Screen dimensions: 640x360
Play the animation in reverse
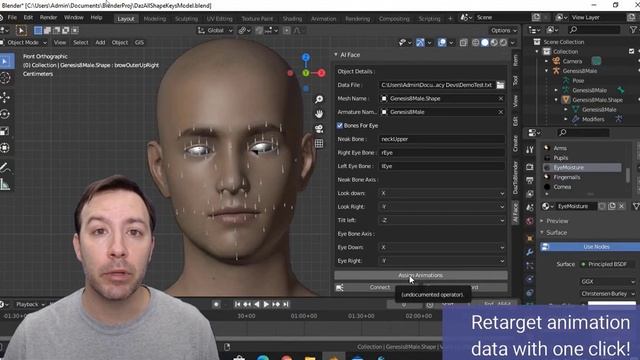click(257, 304)
